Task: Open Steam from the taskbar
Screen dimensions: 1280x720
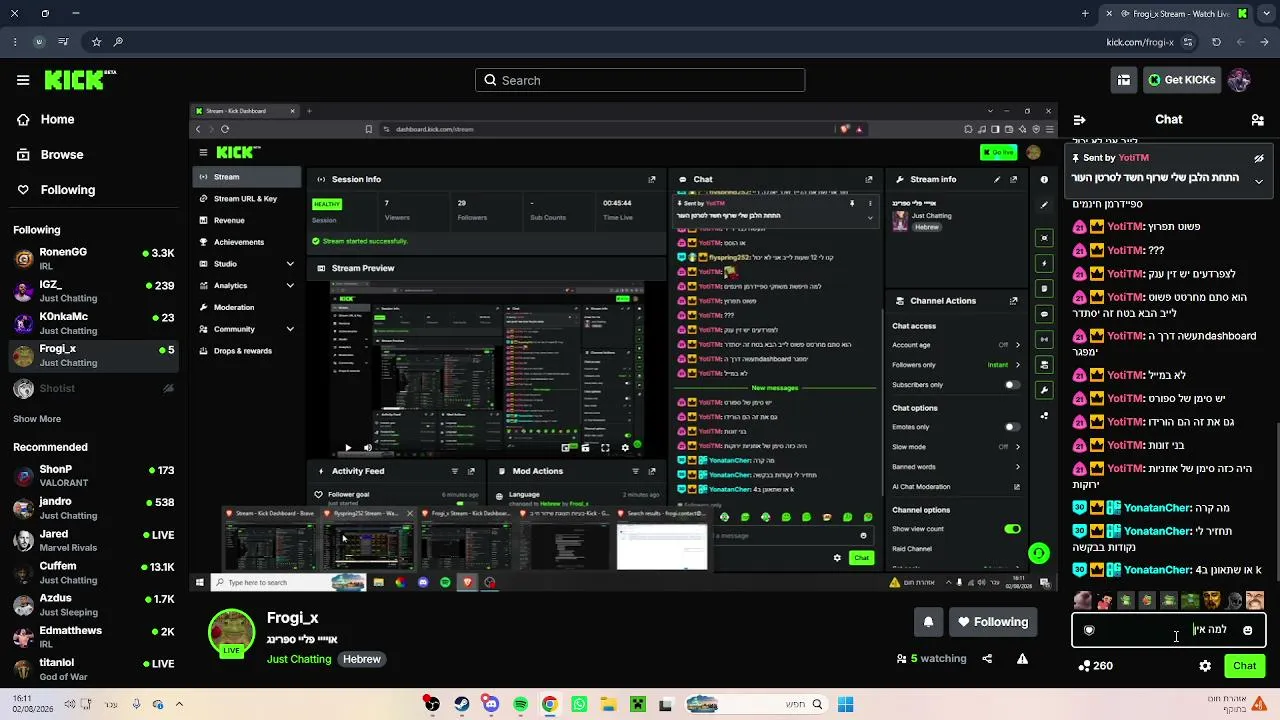Action: point(461,705)
